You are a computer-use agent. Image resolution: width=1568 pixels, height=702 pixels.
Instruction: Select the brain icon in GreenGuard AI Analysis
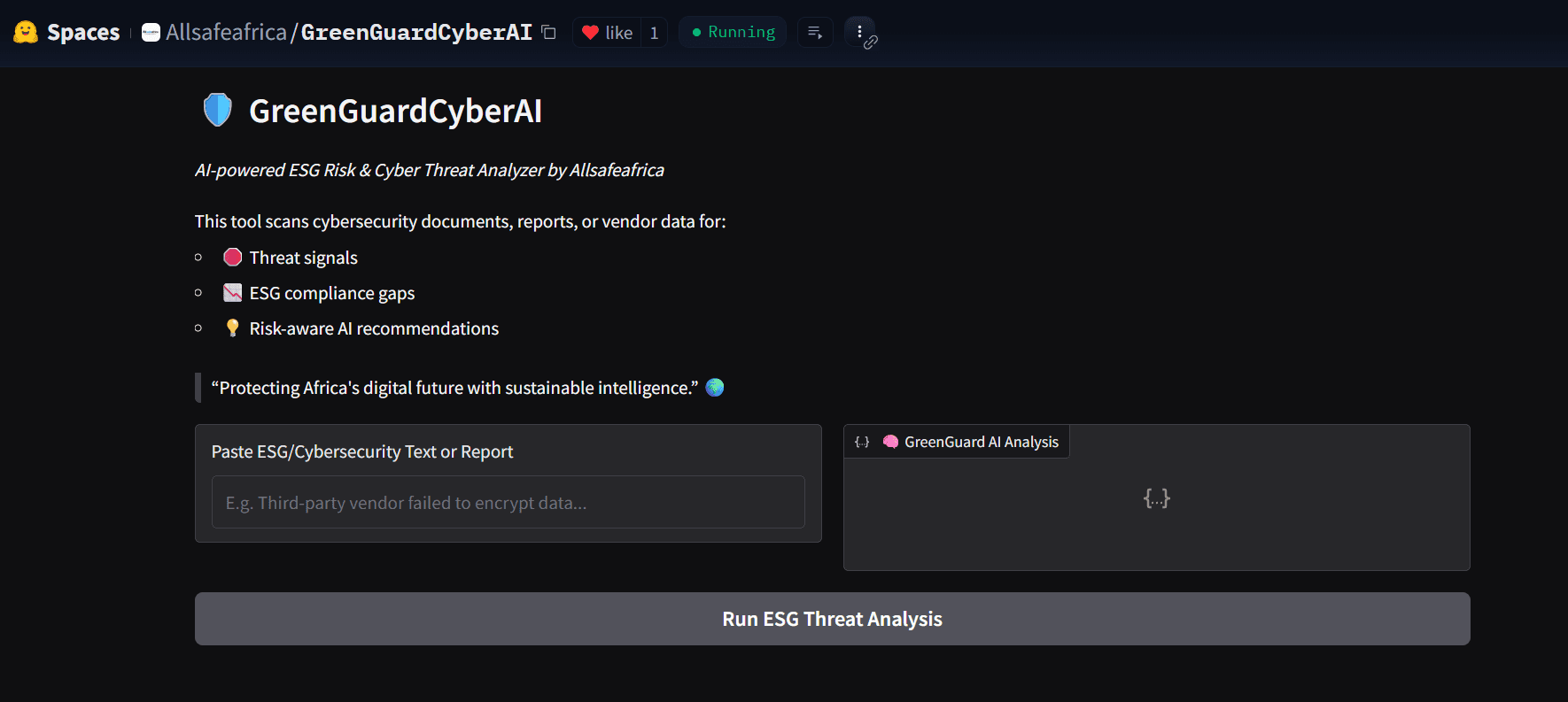coord(890,442)
